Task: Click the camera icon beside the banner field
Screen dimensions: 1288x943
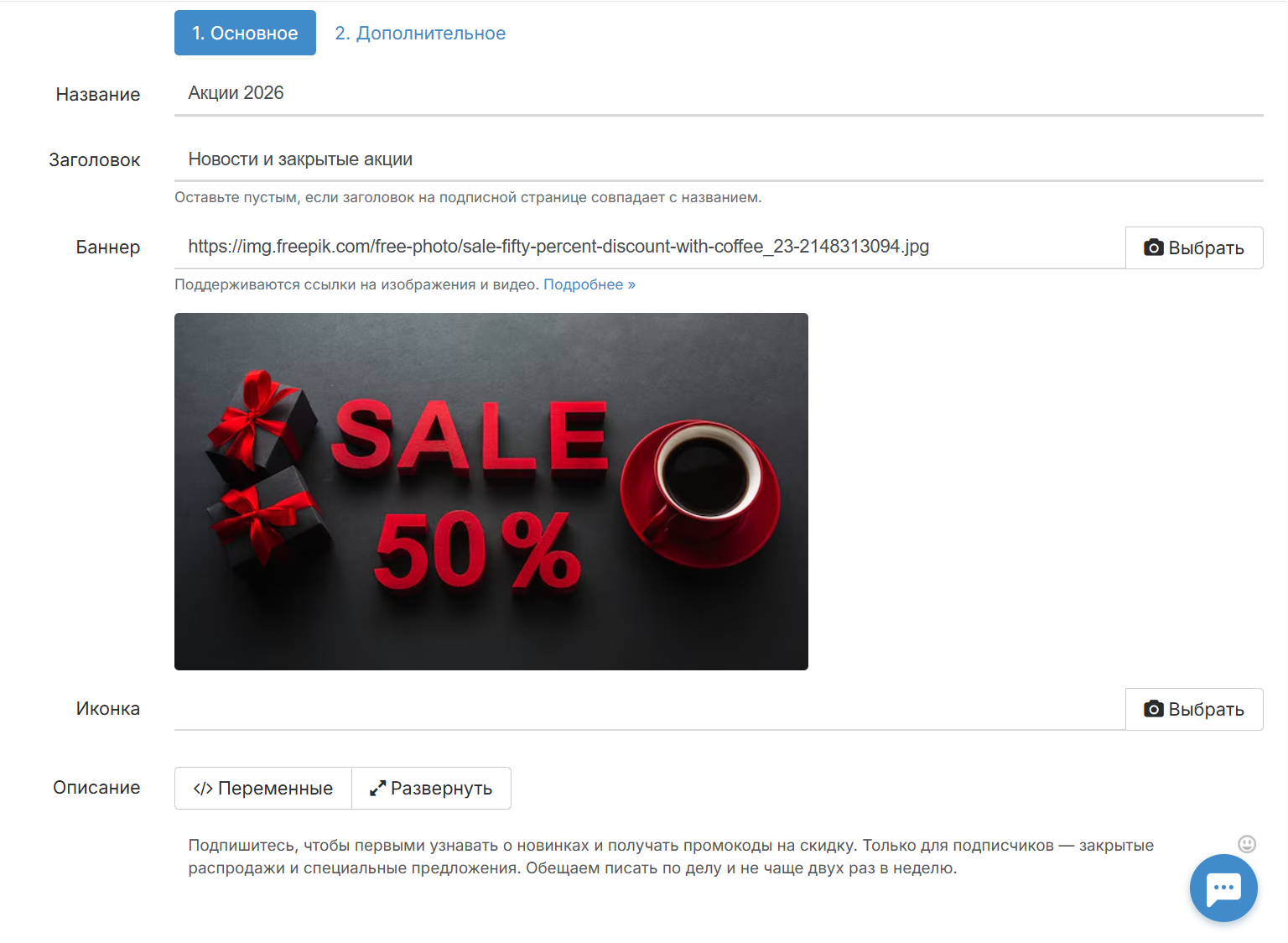Action: point(1154,247)
